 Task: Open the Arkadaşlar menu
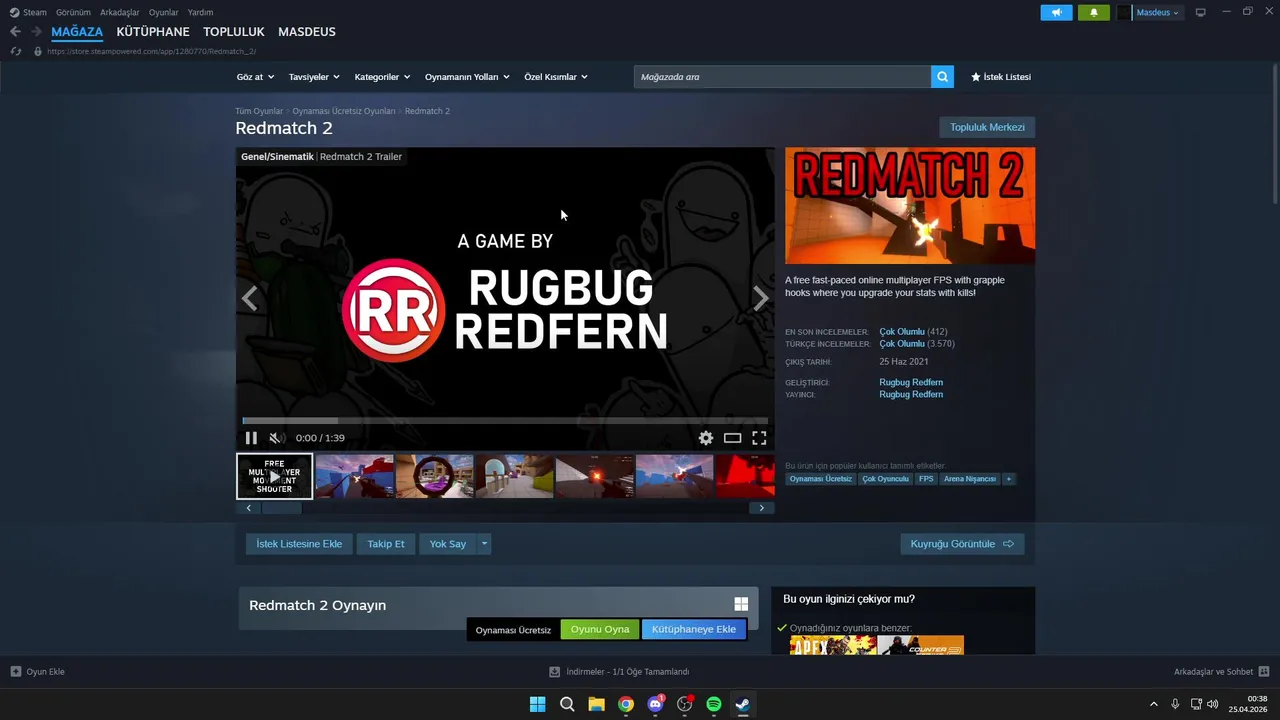pyautogui.click(x=120, y=12)
